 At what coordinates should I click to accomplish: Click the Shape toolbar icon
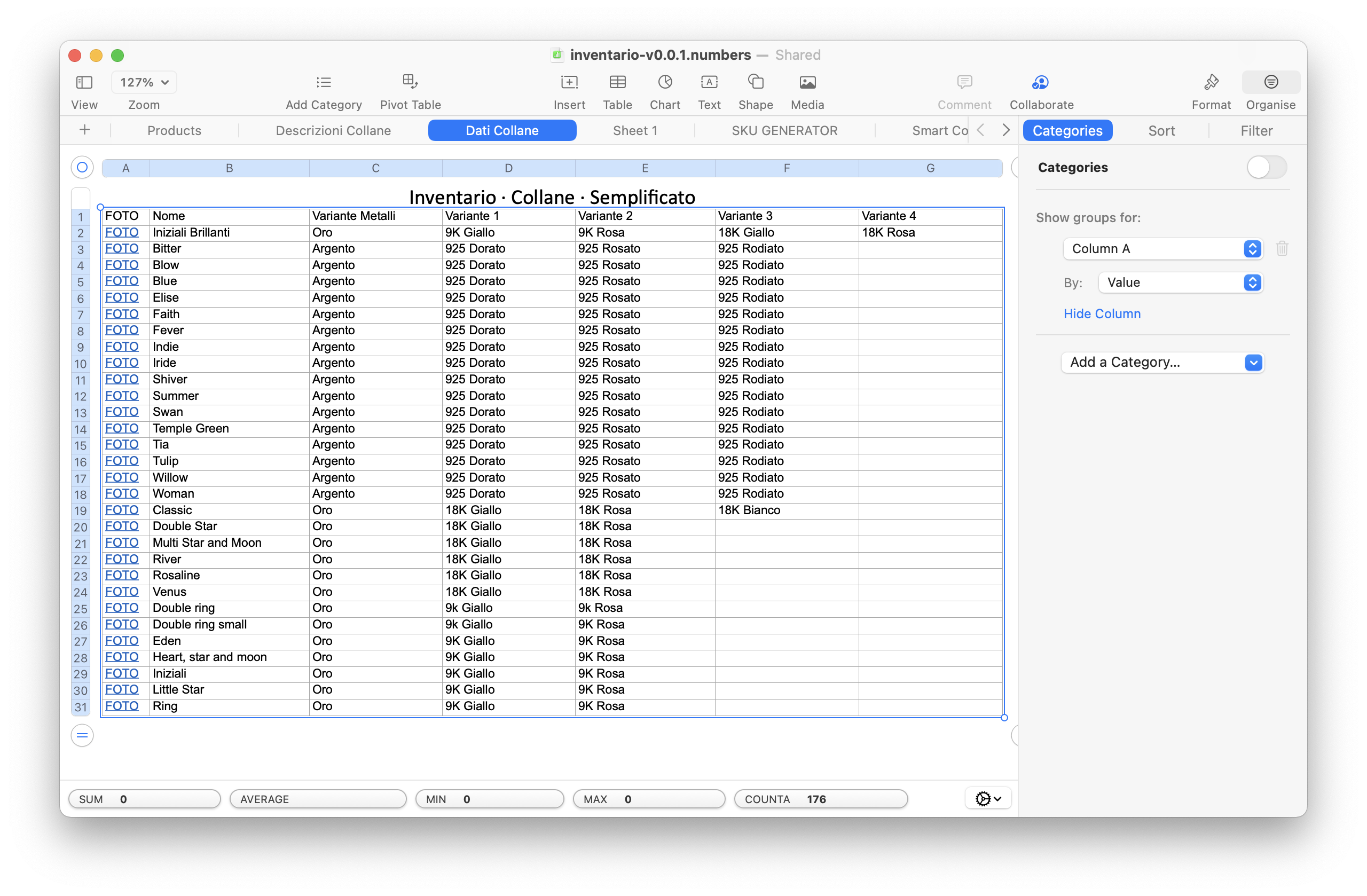(x=755, y=83)
